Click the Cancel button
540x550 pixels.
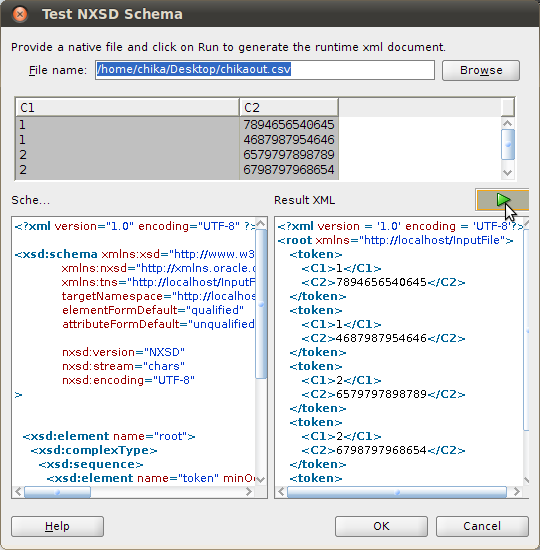[x=482, y=526]
